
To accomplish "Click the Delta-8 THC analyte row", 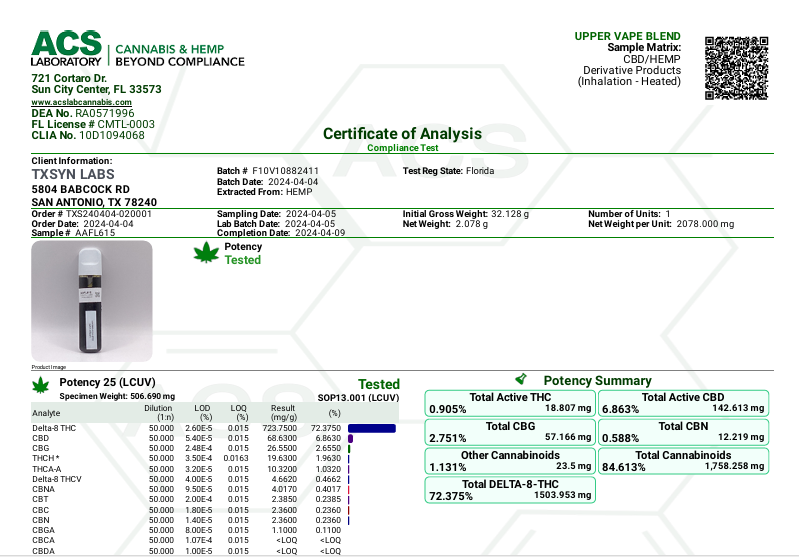I will tap(214, 428).
